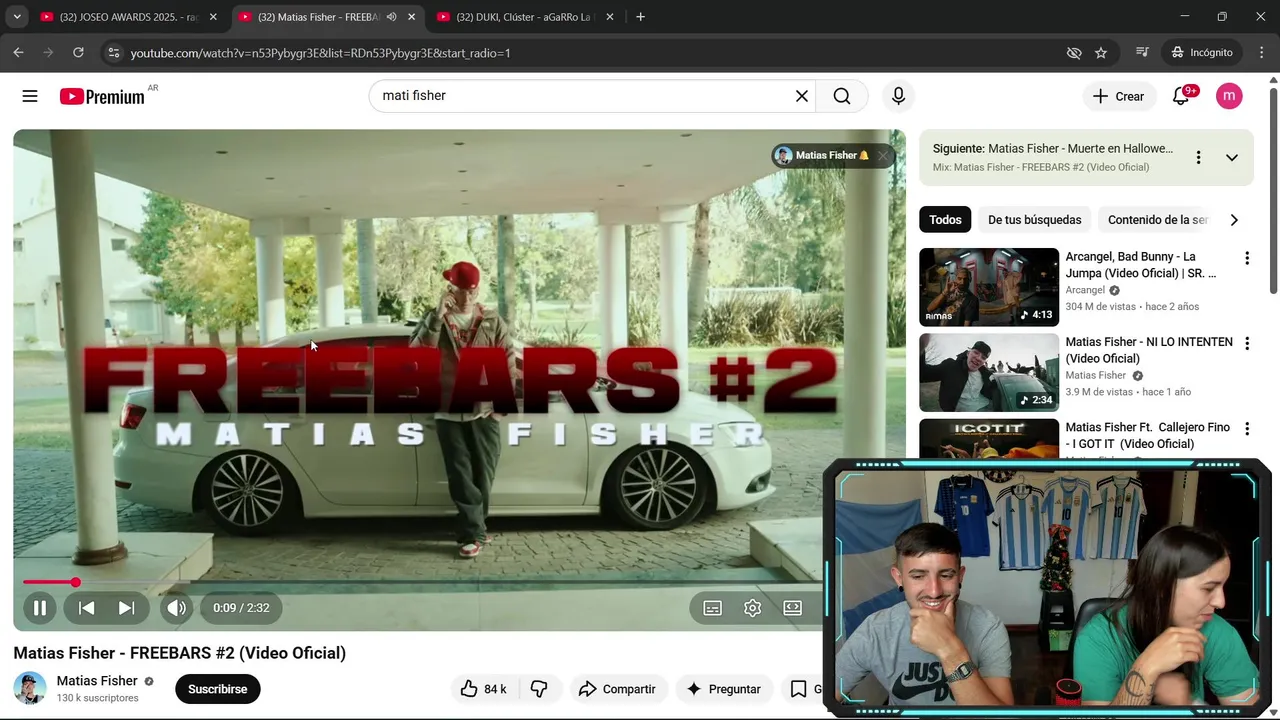Open account avatar menu
This screenshot has height=720, width=1280.
click(x=1229, y=96)
